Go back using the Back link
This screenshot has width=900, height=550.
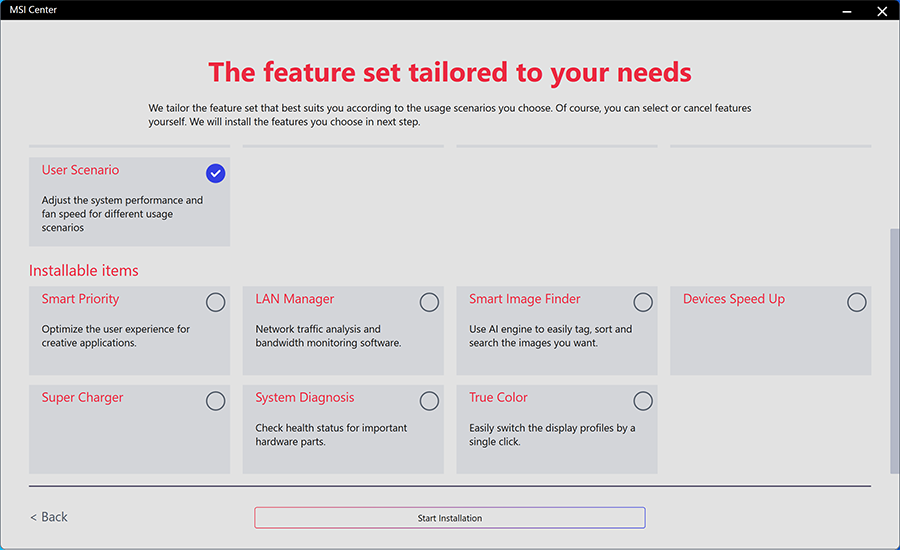point(49,517)
